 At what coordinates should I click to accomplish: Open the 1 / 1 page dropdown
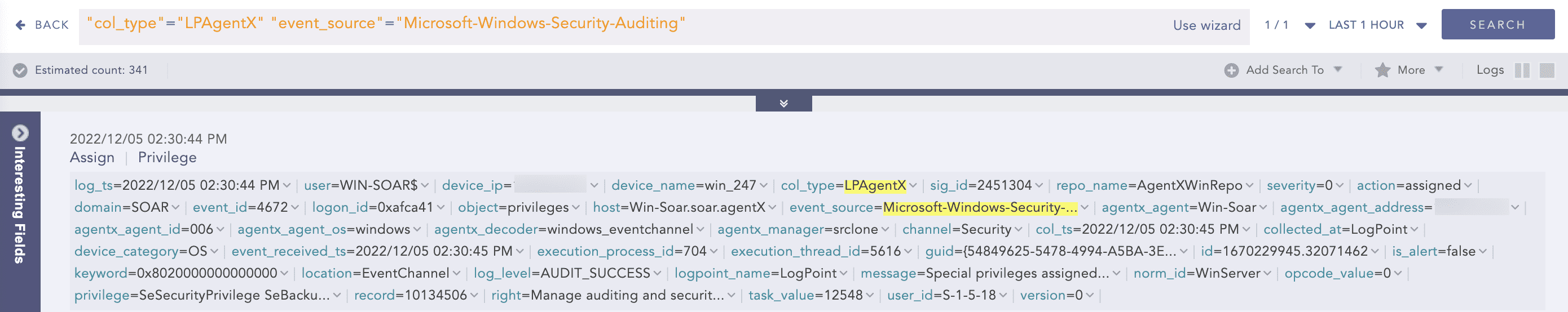click(1310, 25)
